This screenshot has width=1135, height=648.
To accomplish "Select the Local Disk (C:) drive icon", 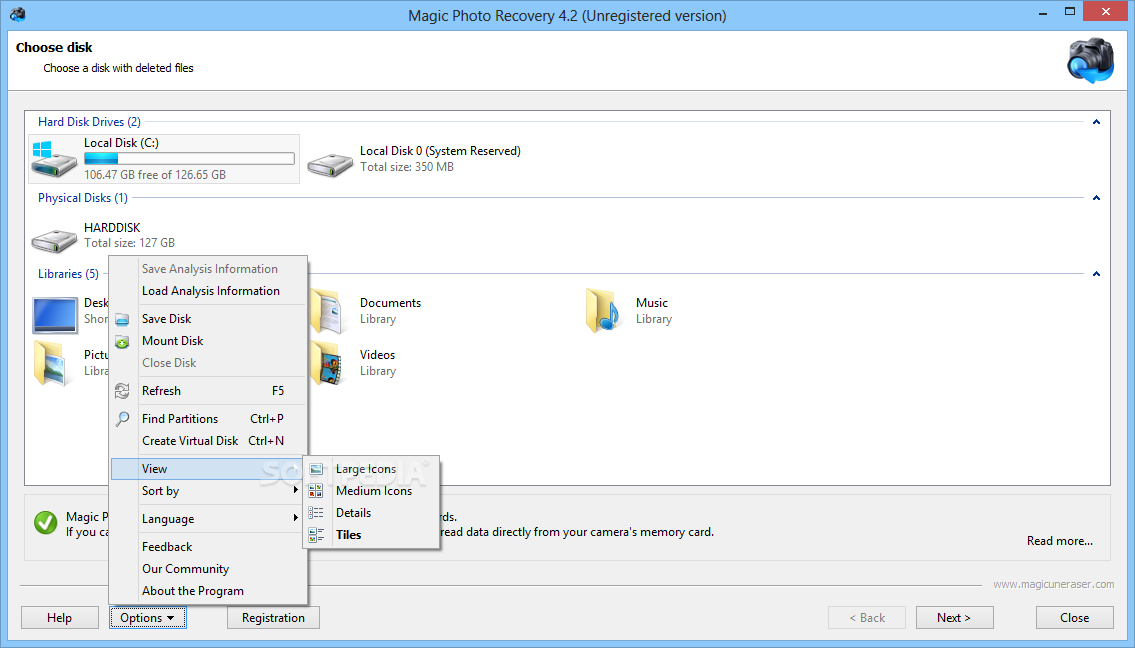I will tap(54, 159).
